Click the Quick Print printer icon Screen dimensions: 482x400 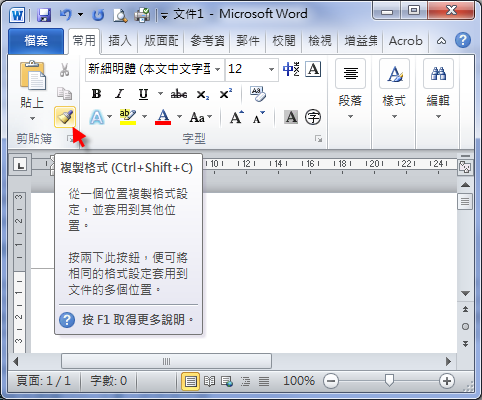pos(142,15)
